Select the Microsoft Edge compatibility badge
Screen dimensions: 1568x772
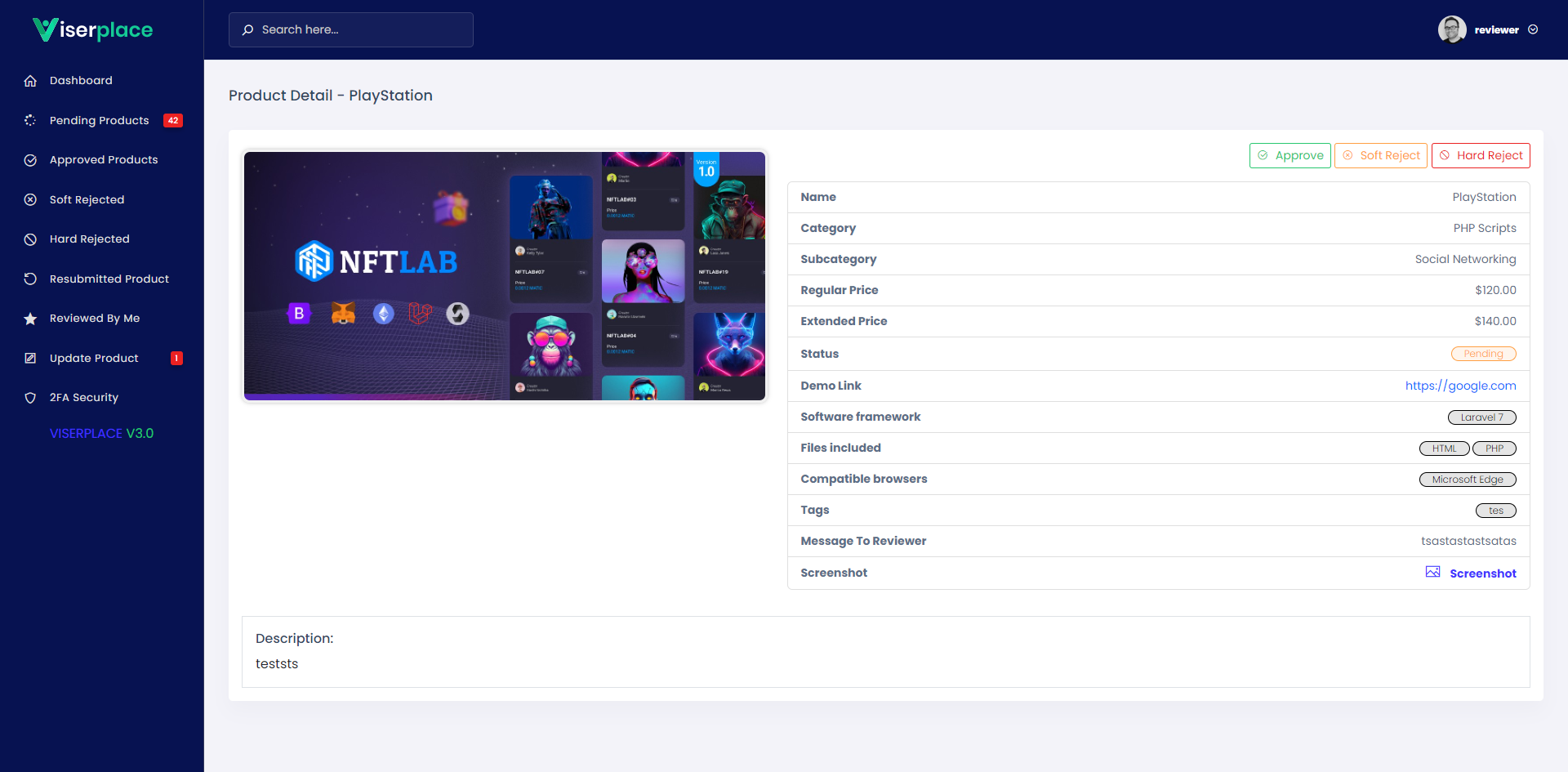tap(1468, 480)
